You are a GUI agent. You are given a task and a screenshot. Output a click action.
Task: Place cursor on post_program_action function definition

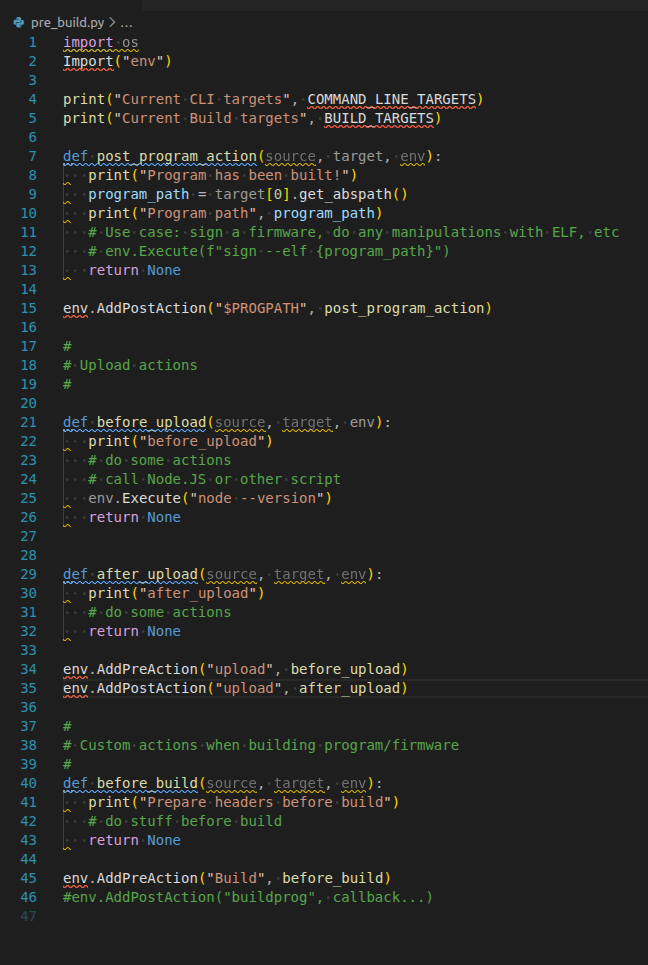pyautogui.click(x=177, y=156)
